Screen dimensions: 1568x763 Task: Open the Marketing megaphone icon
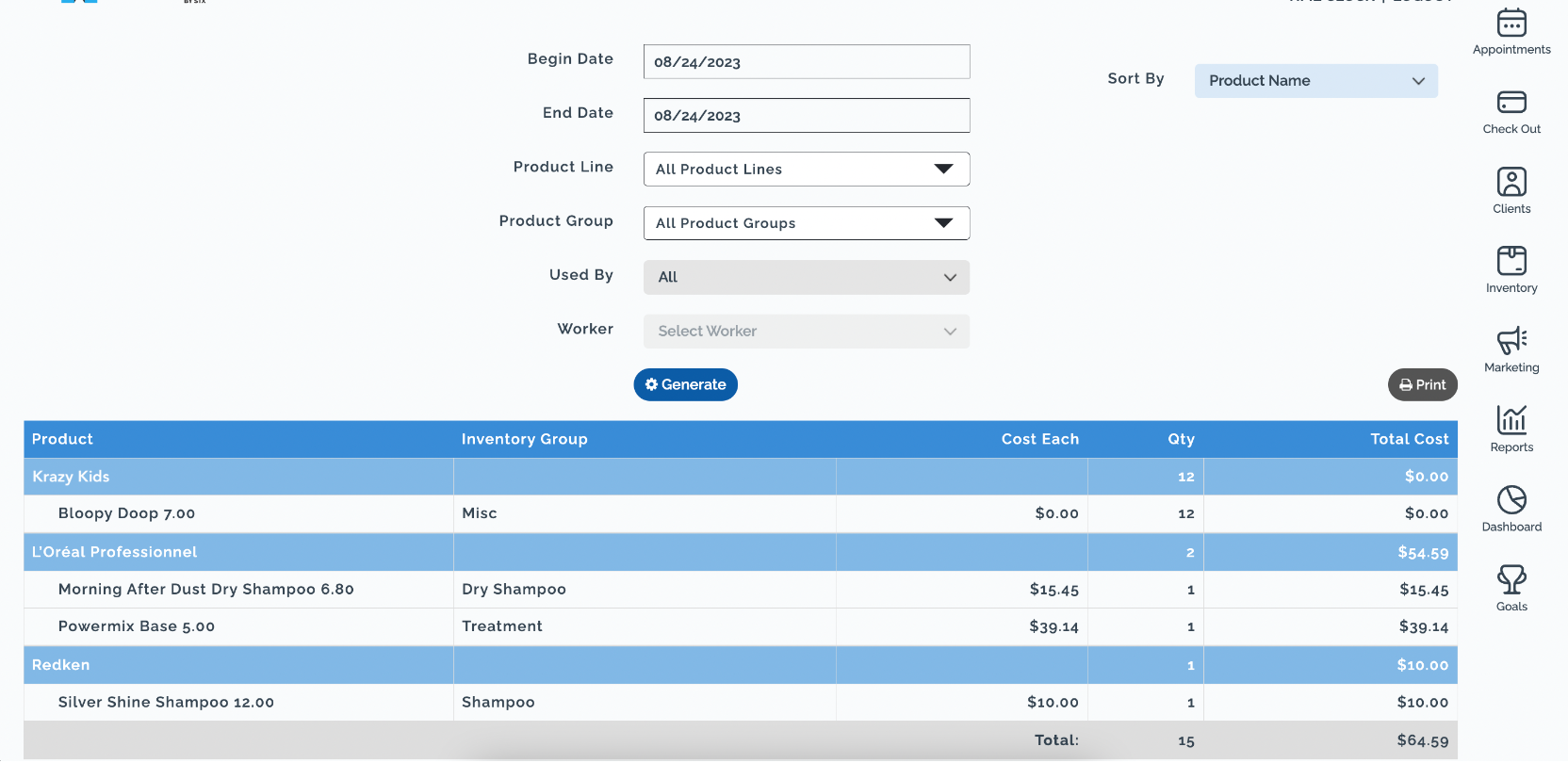[1511, 340]
